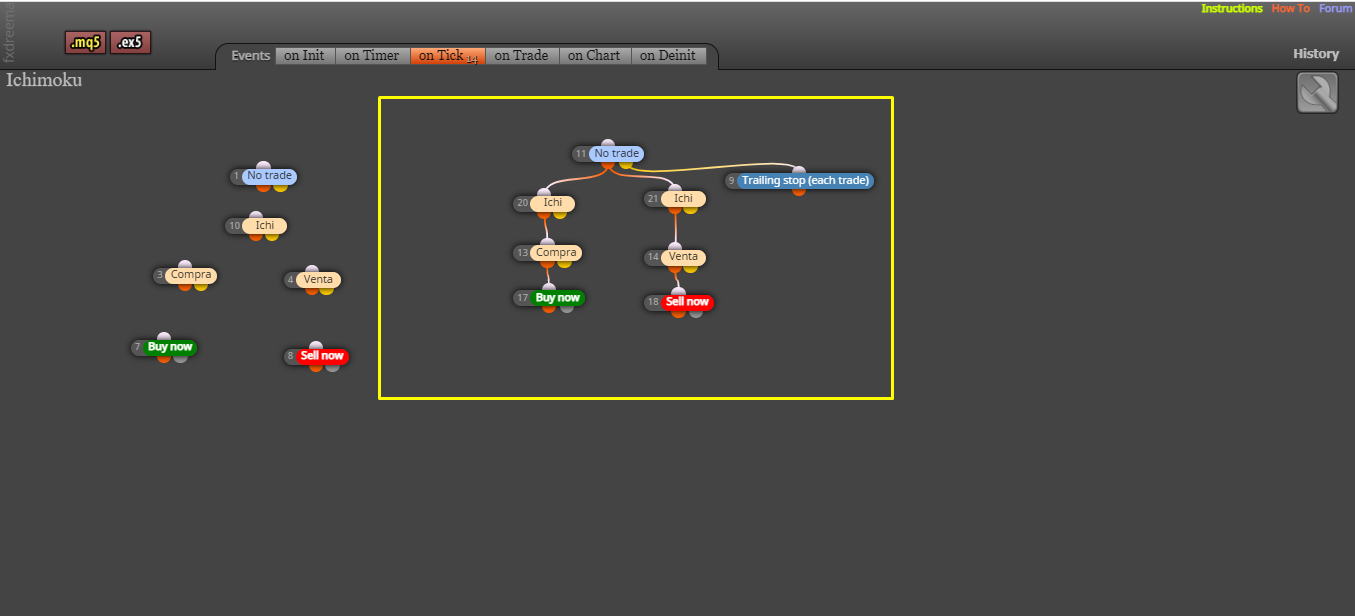
Task: Switch to the on Trade tab
Action: tap(522, 56)
